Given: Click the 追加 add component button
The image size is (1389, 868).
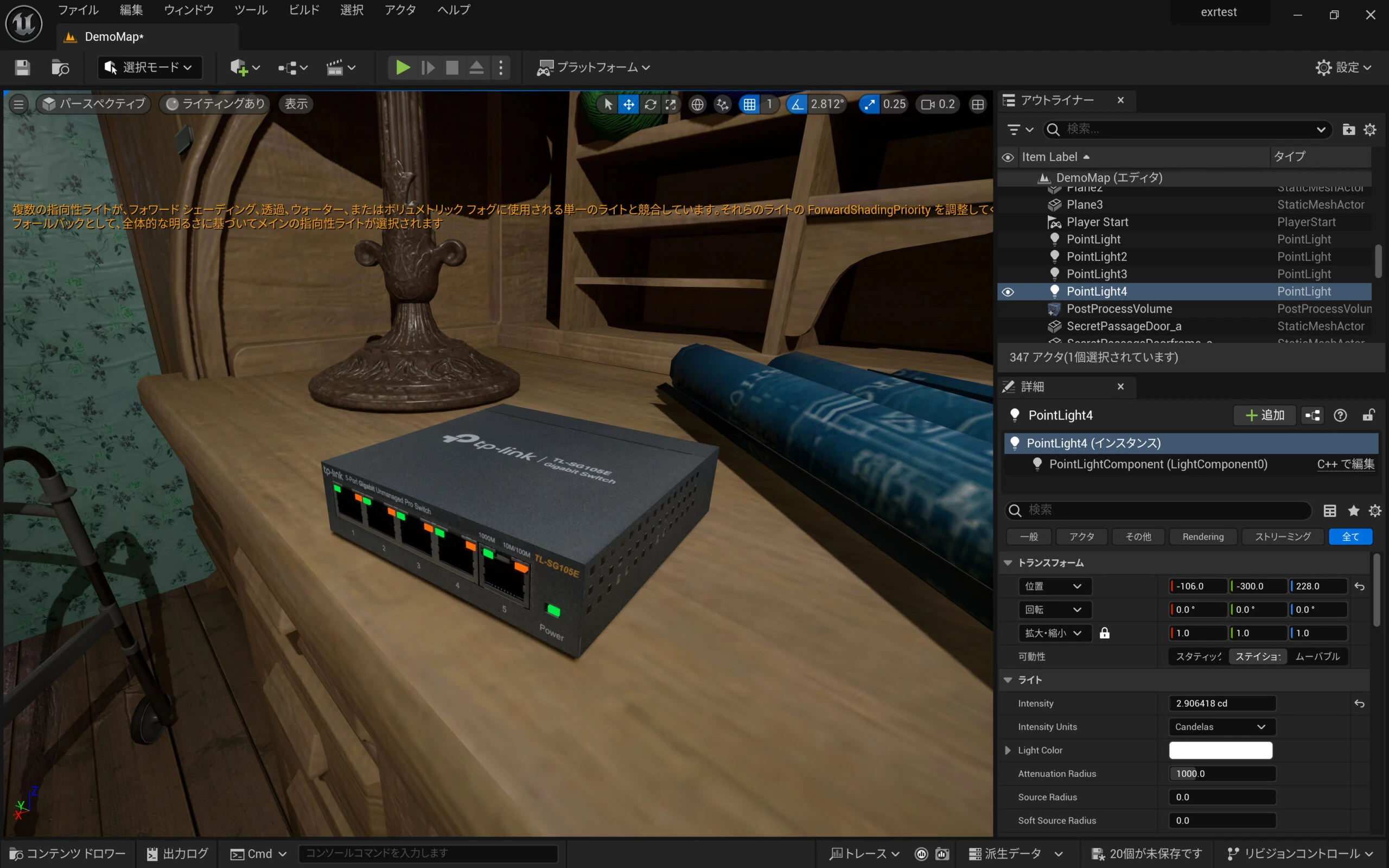Looking at the screenshot, I should tap(1264, 415).
